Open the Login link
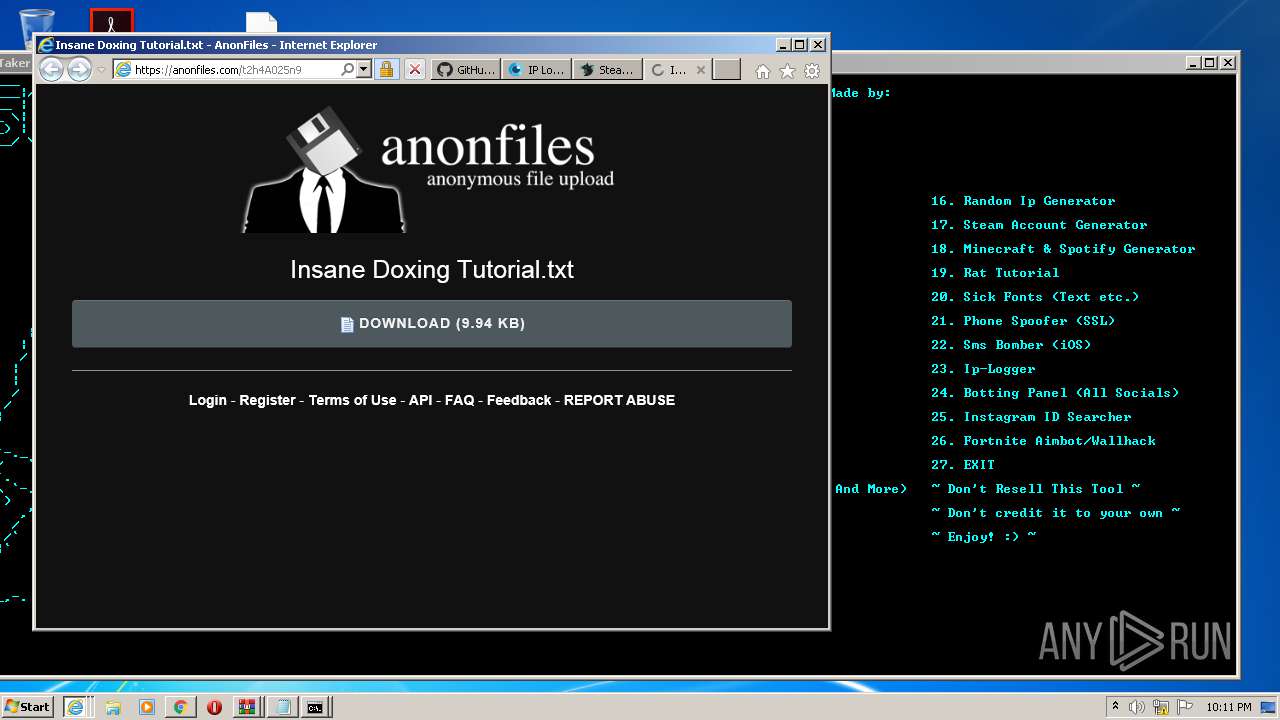This screenshot has height=720, width=1280. tap(208, 400)
